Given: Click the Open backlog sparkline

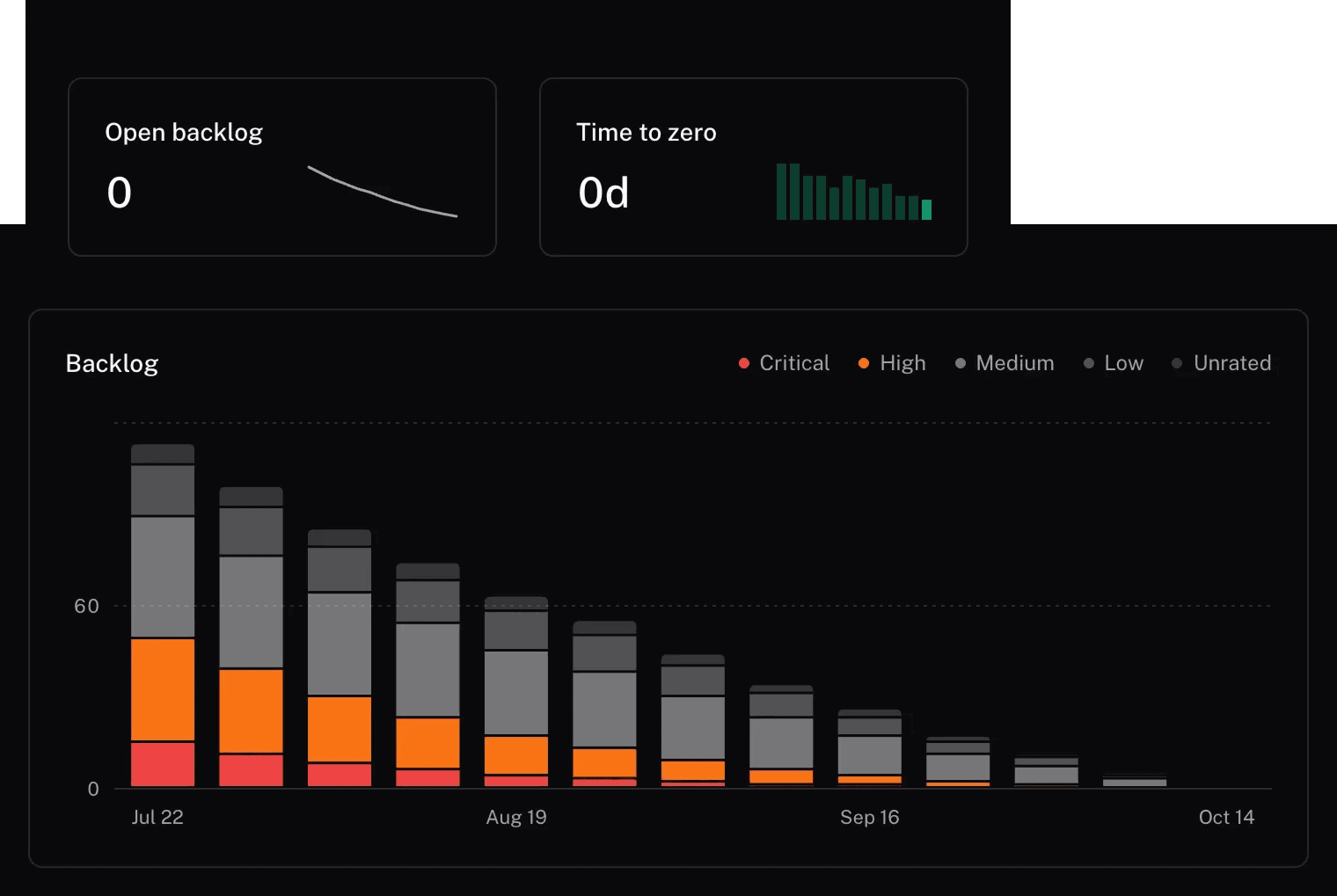Looking at the screenshot, I should click(383, 191).
